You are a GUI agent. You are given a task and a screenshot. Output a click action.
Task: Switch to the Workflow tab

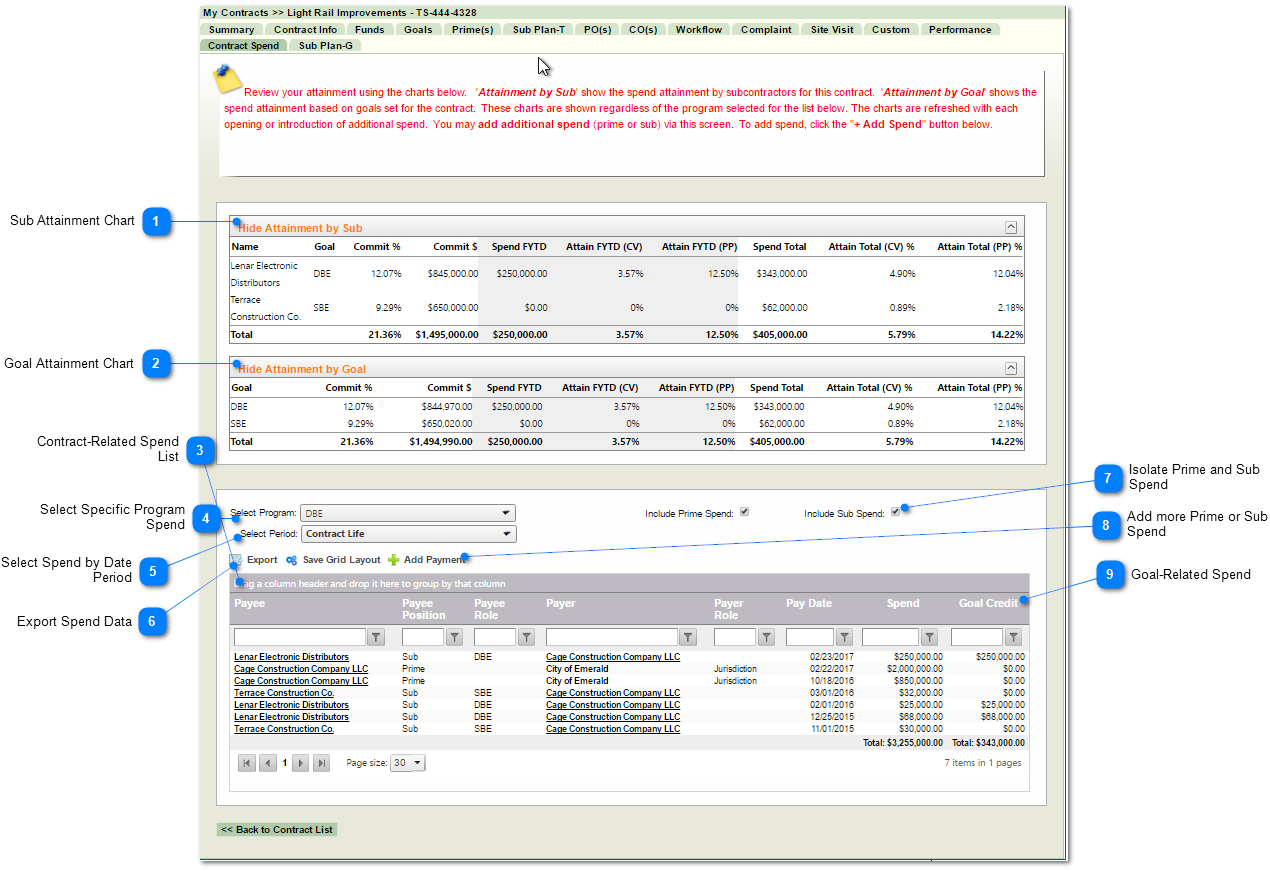point(698,30)
